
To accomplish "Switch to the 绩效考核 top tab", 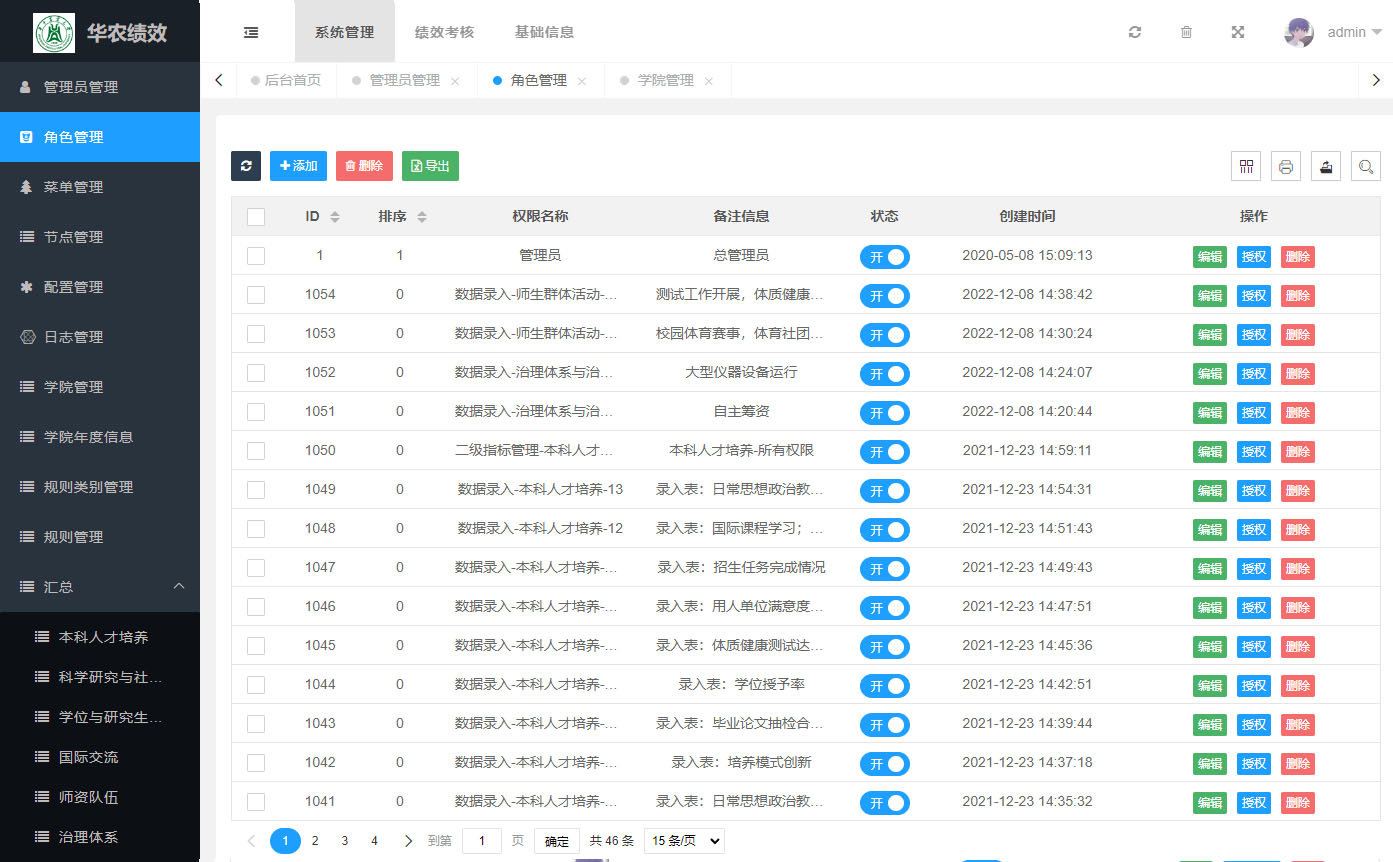I will pos(444,32).
